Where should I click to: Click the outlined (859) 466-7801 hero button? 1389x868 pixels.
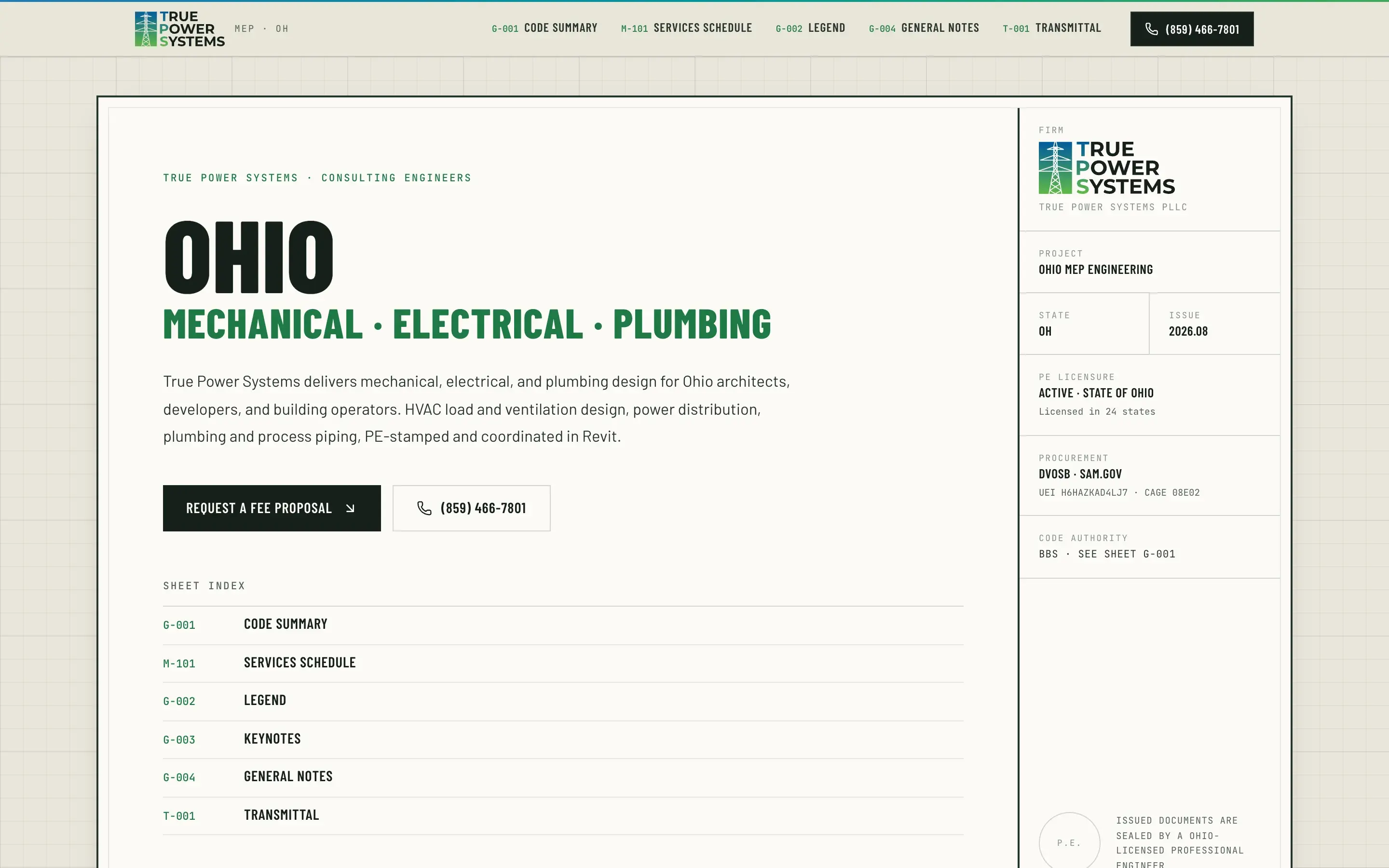(471, 508)
